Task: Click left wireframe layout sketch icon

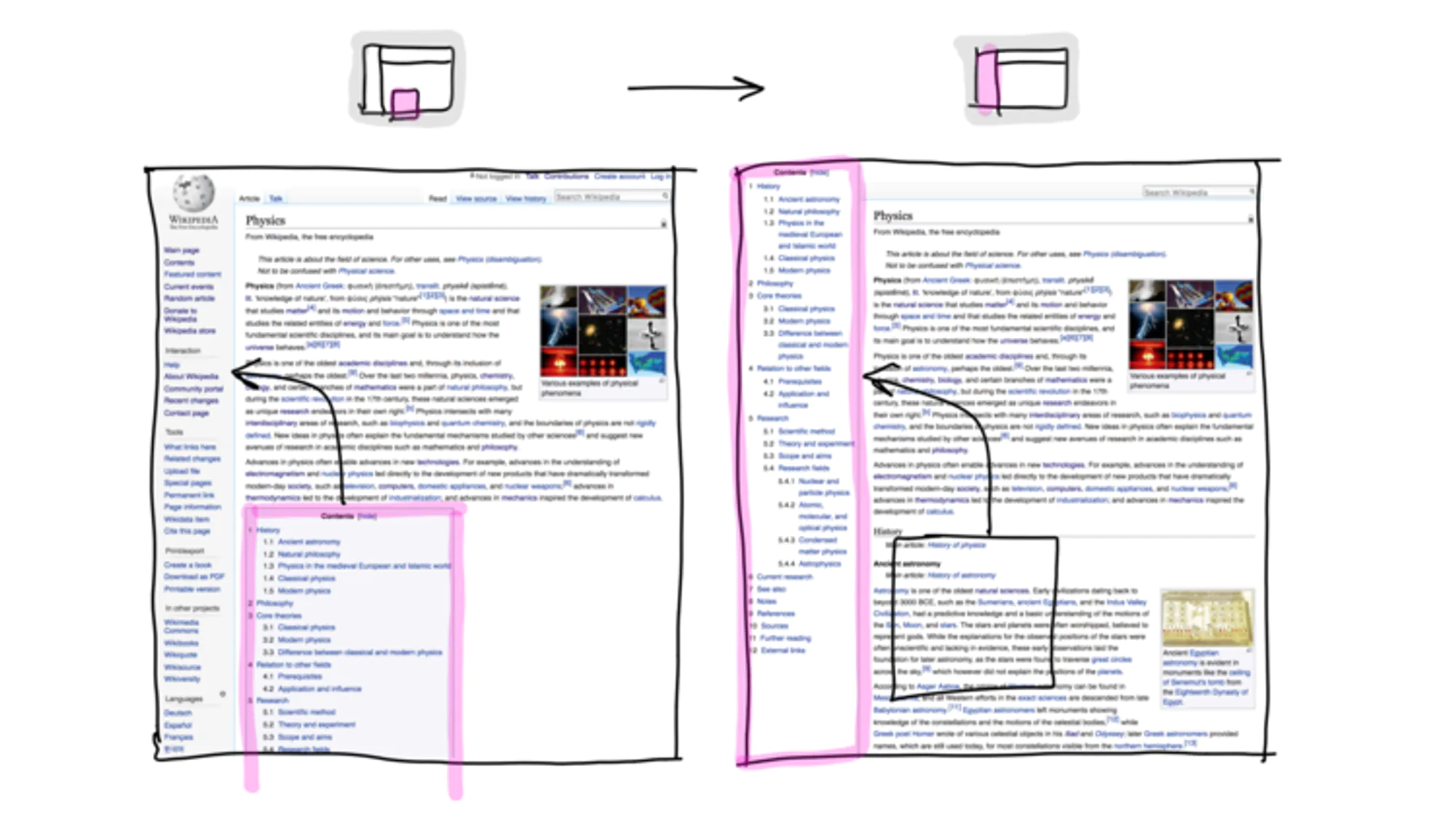Action: click(408, 80)
